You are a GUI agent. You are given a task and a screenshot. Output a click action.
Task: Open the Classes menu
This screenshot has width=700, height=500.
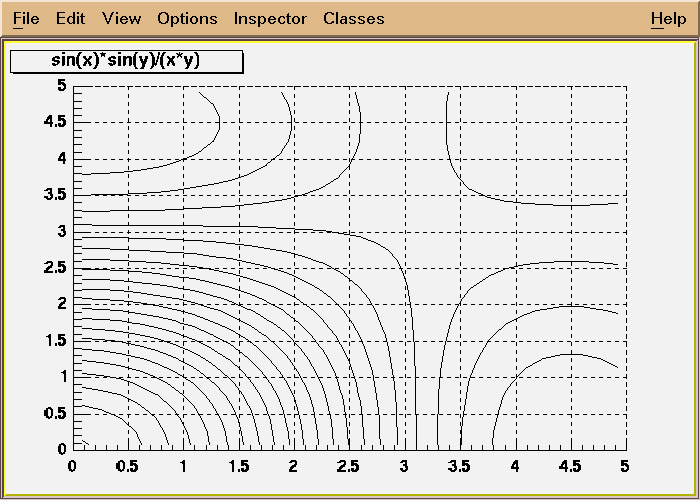(353, 19)
